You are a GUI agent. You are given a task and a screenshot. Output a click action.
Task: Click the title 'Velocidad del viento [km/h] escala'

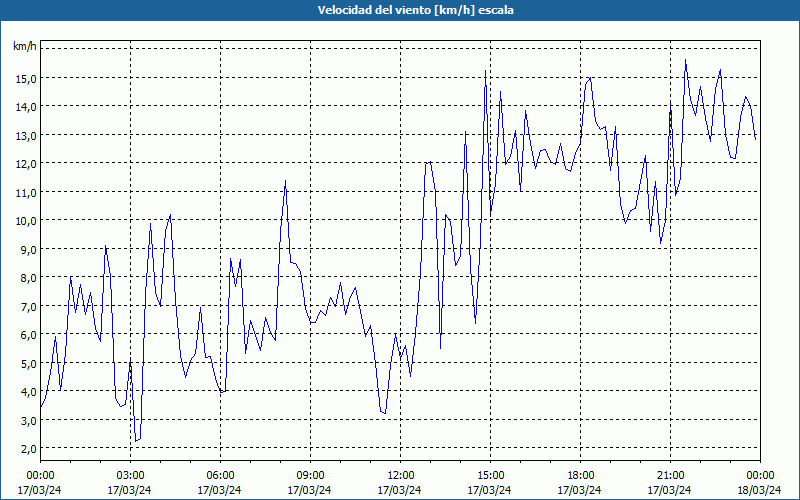click(415, 10)
